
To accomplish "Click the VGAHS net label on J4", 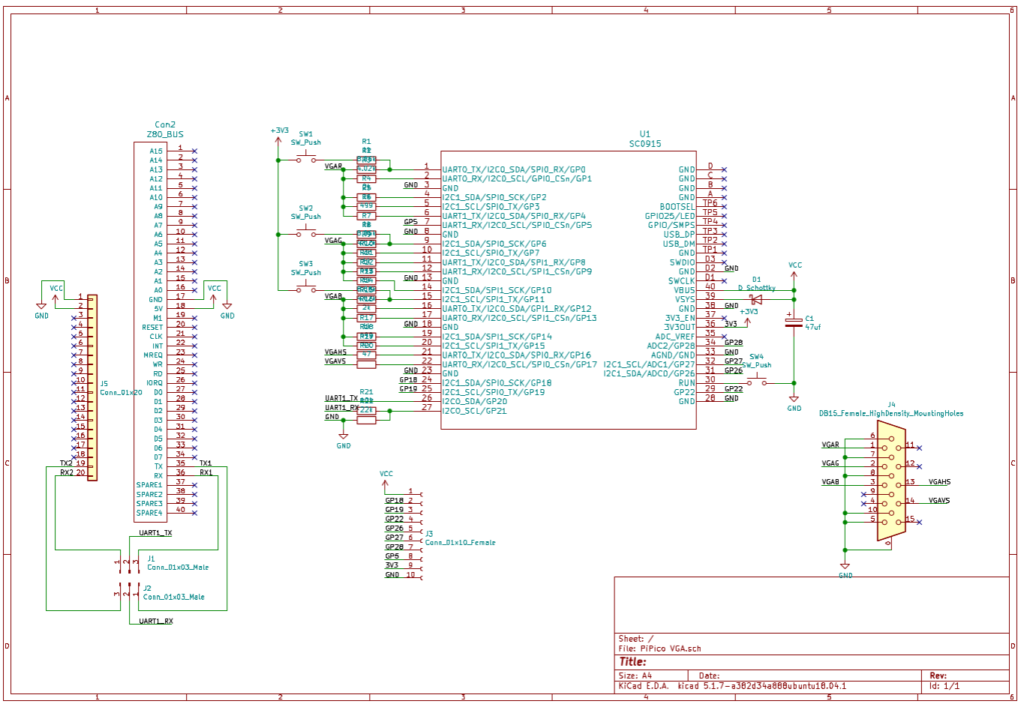I will point(939,482).
